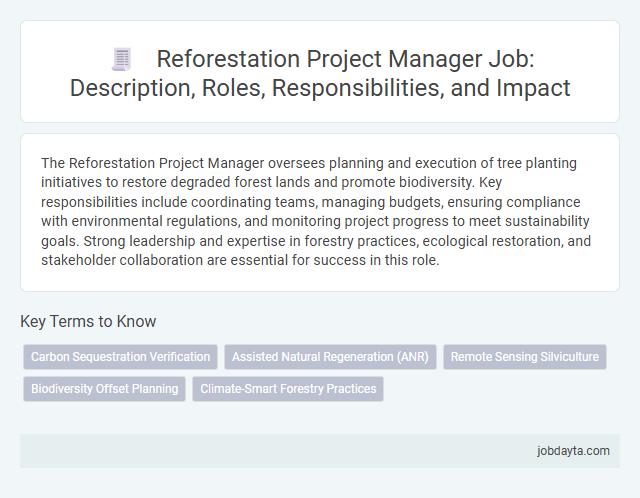The width and height of the screenshot is (640, 498).
Task: Click the Reforestation Project Manager Job title heading
Action: point(320,73)
